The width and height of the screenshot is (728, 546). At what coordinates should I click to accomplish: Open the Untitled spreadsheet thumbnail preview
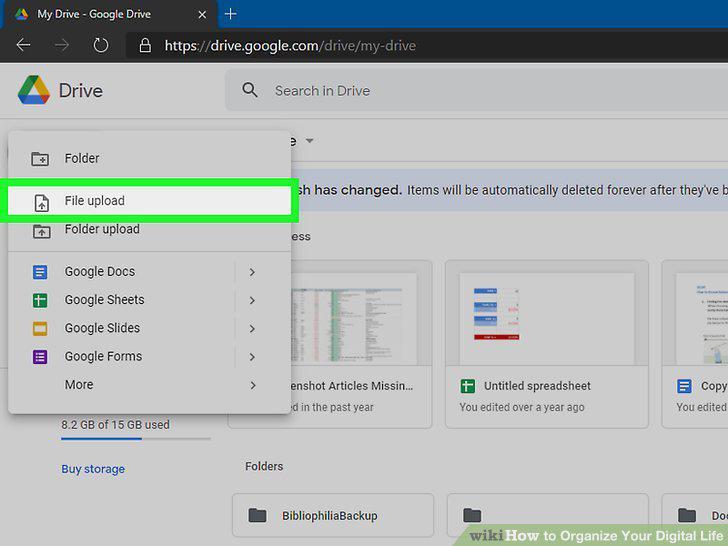click(x=547, y=318)
